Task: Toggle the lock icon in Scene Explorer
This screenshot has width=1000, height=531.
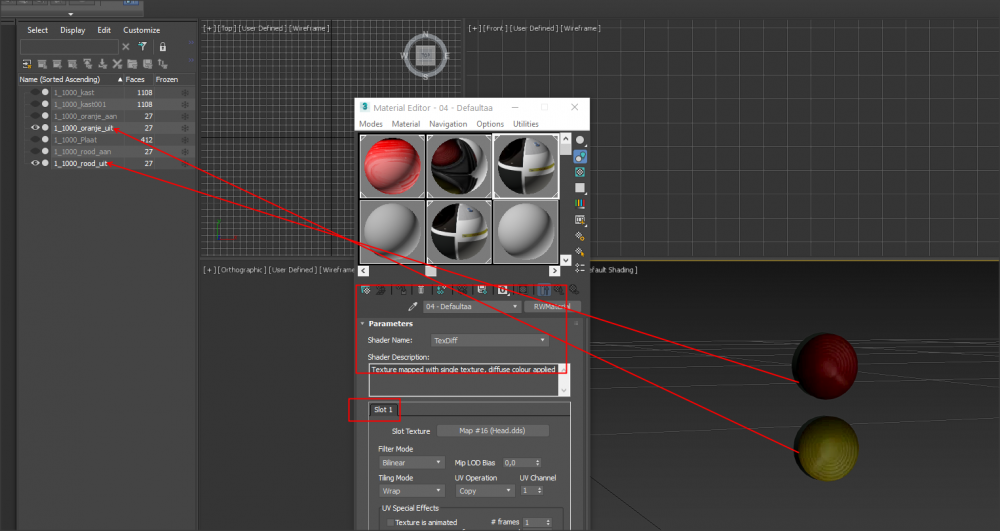Action: click(x=163, y=47)
